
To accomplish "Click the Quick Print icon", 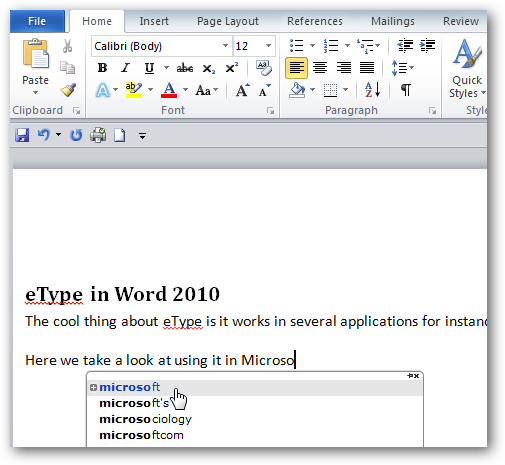I will [x=98, y=135].
